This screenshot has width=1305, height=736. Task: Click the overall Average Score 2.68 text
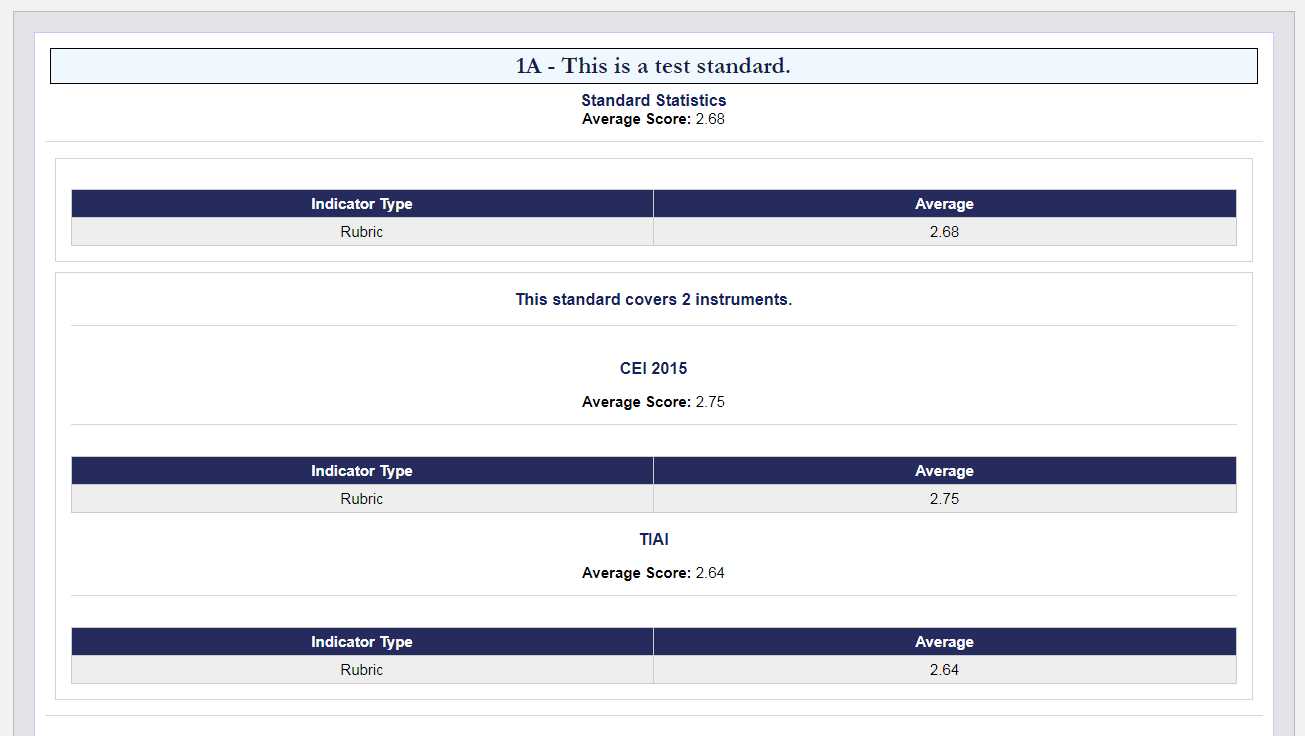(x=653, y=119)
